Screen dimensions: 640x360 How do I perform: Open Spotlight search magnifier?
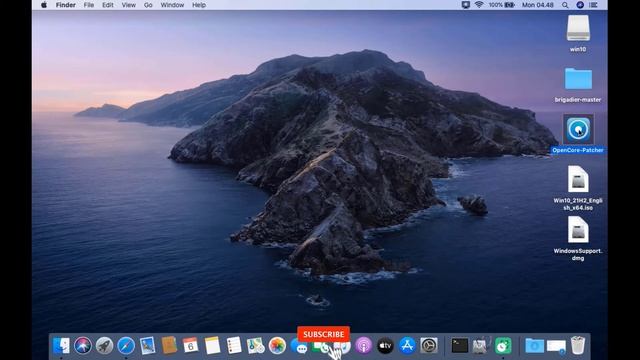click(565, 5)
